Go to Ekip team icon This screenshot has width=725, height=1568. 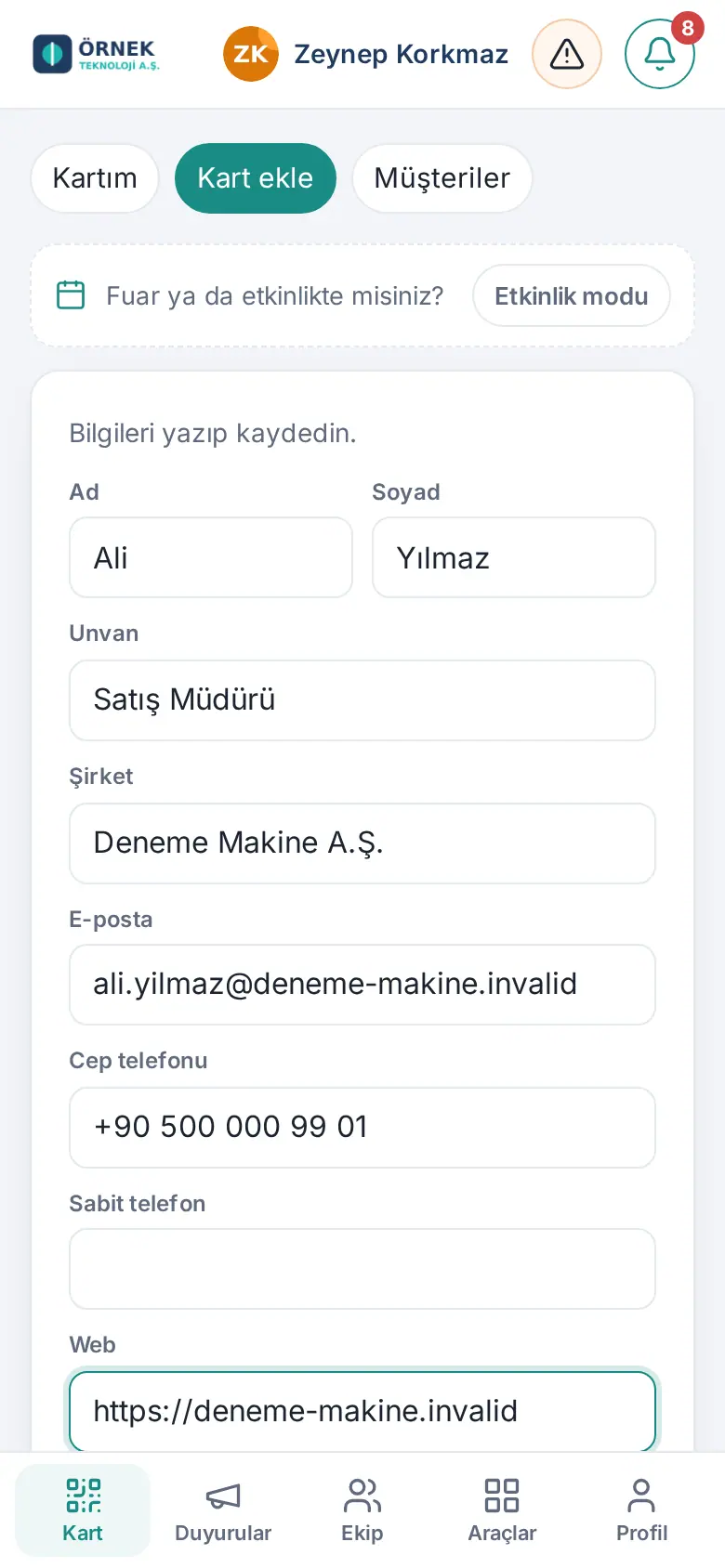click(362, 1496)
